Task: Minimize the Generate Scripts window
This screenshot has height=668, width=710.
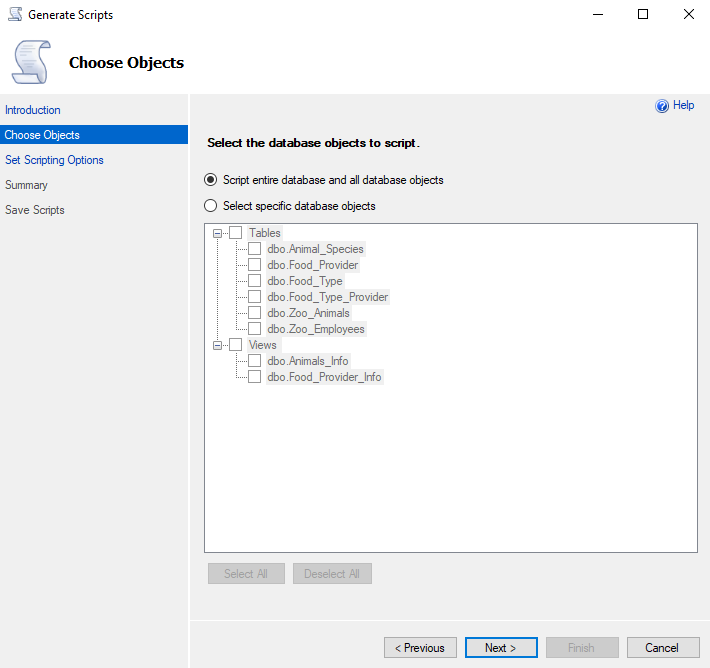Action: tap(598, 14)
